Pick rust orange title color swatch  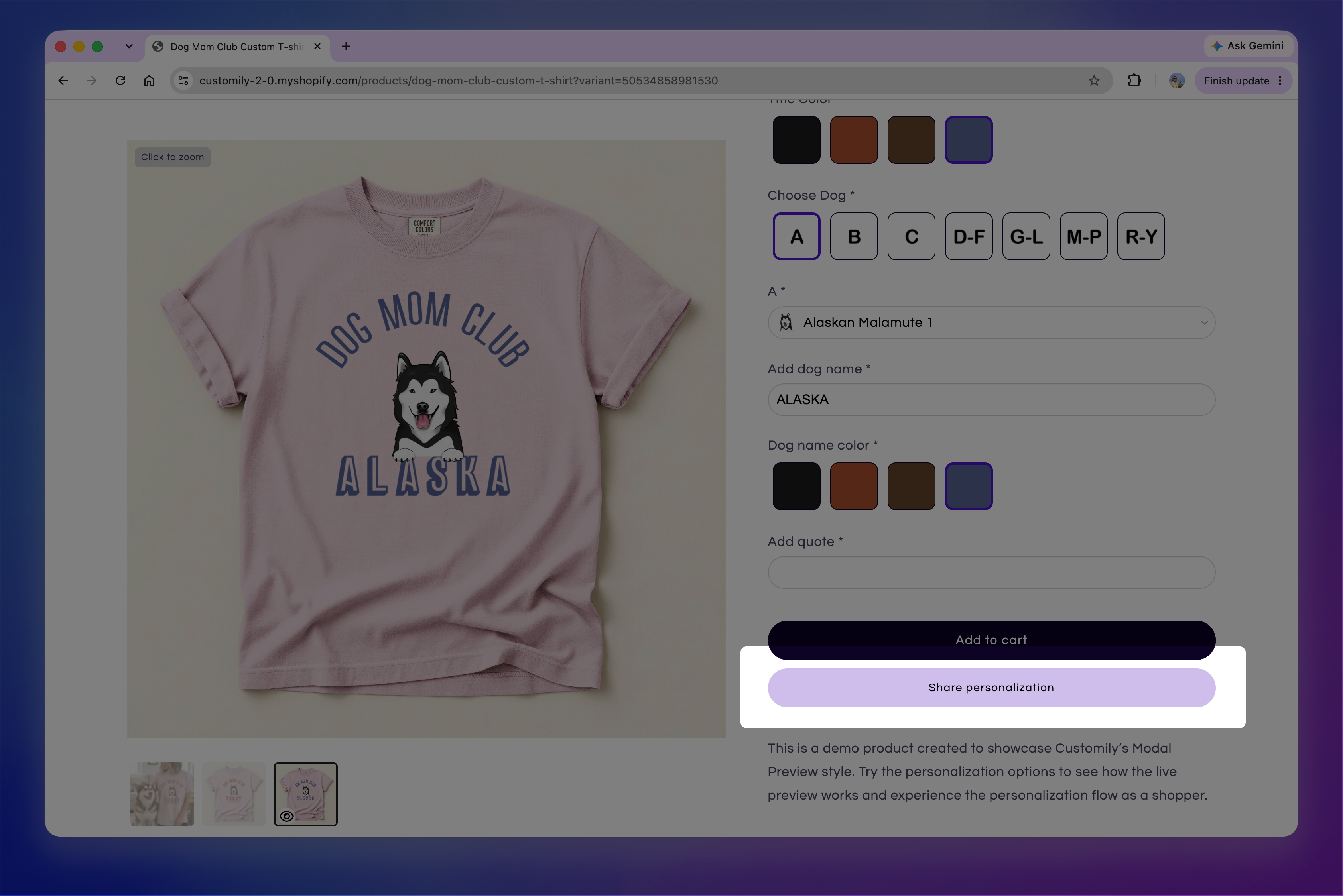coord(854,140)
